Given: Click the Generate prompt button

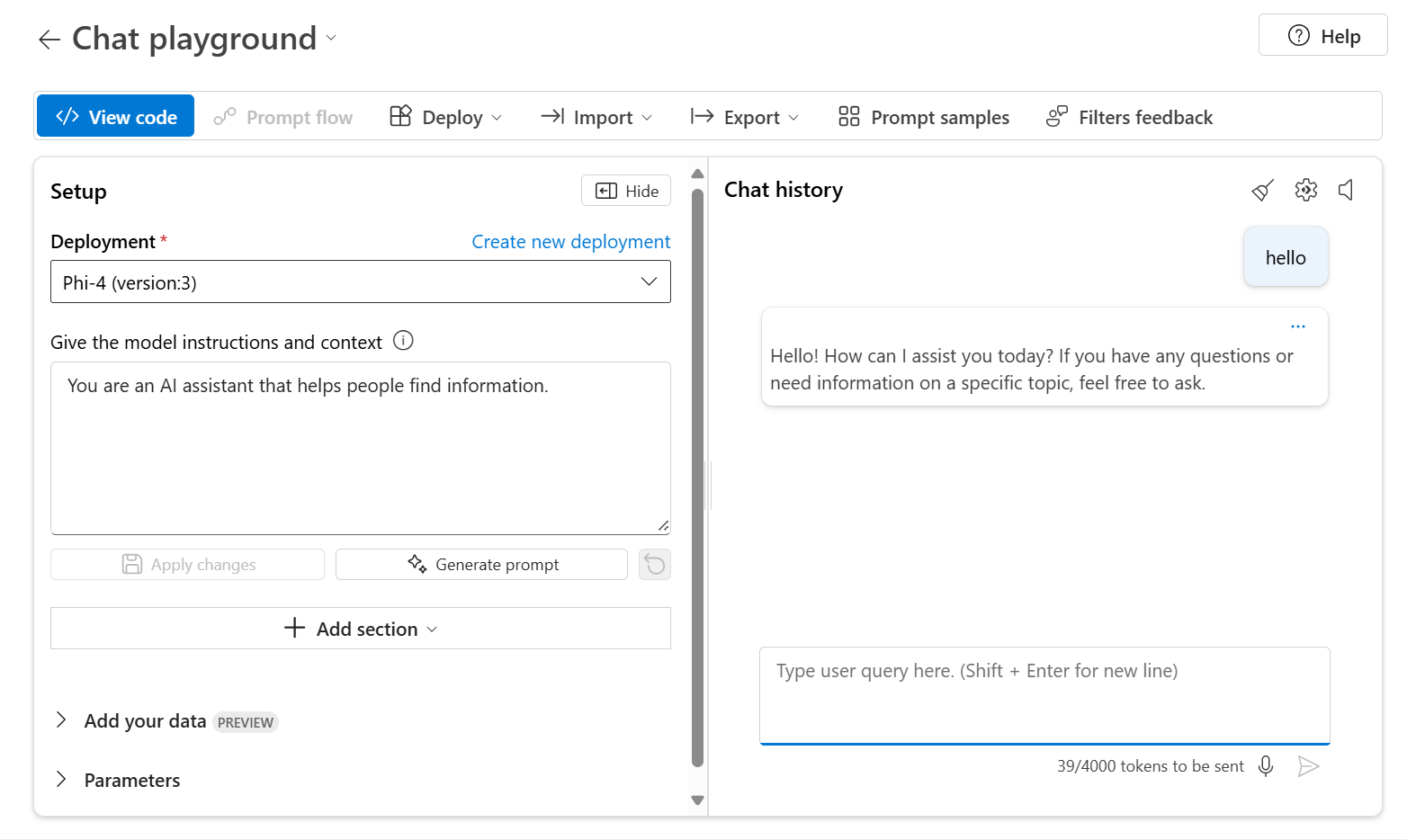Looking at the screenshot, I should (481, 564).
